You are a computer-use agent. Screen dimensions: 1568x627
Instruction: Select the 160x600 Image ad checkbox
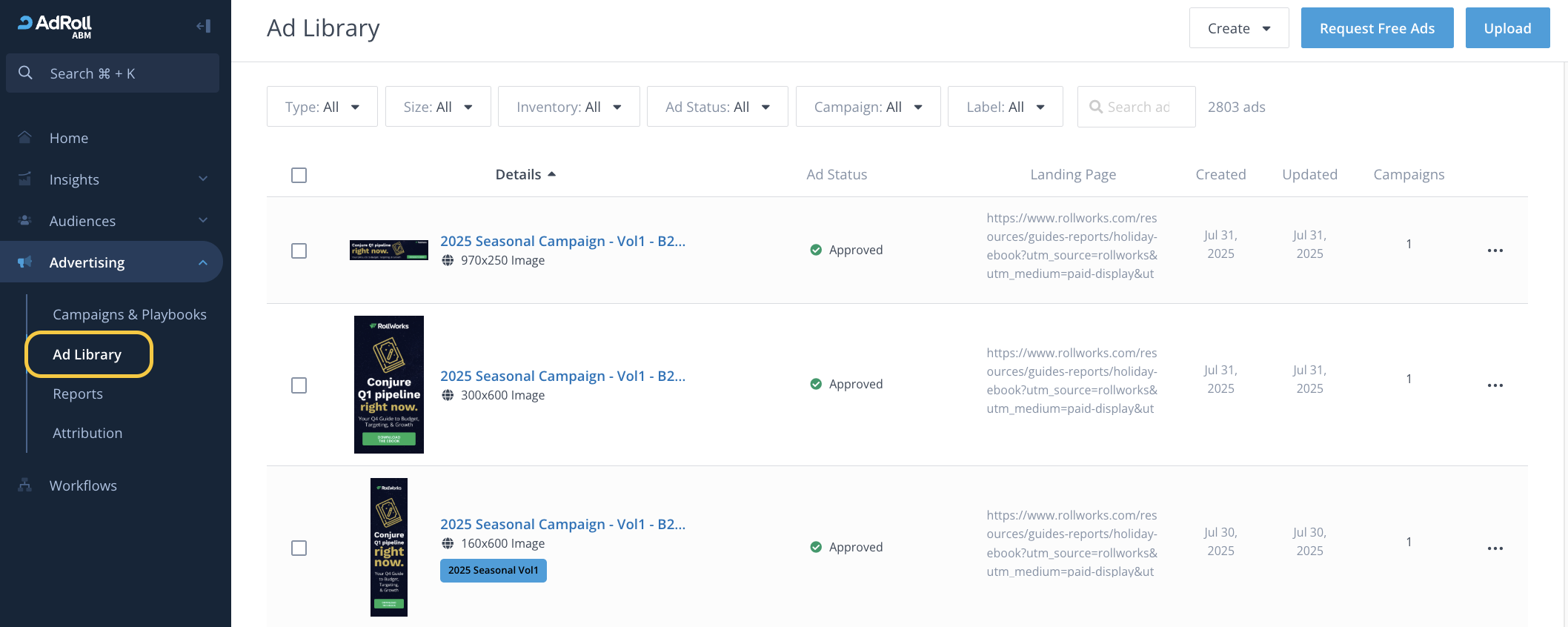(299, 548)
